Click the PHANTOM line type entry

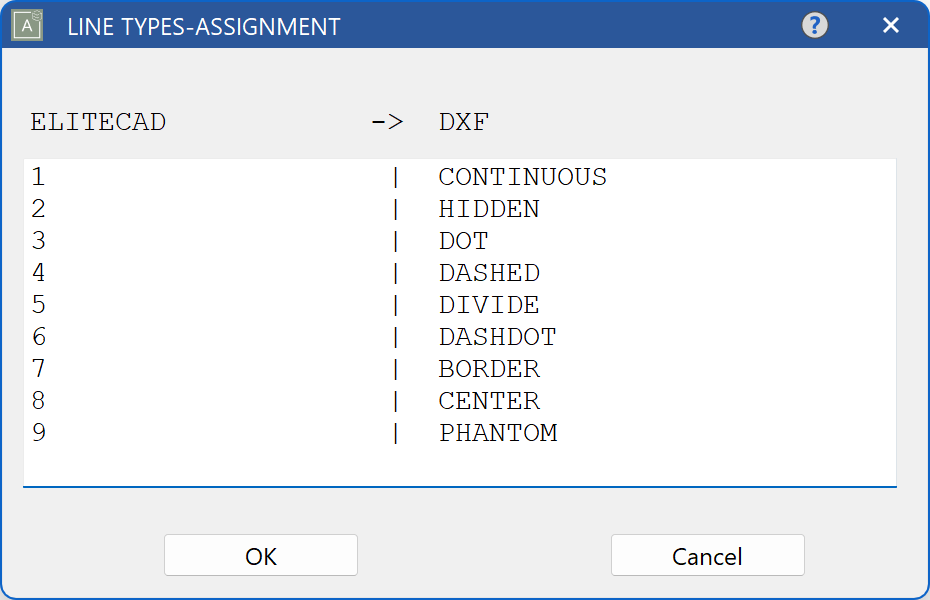(x=498, y=433)
